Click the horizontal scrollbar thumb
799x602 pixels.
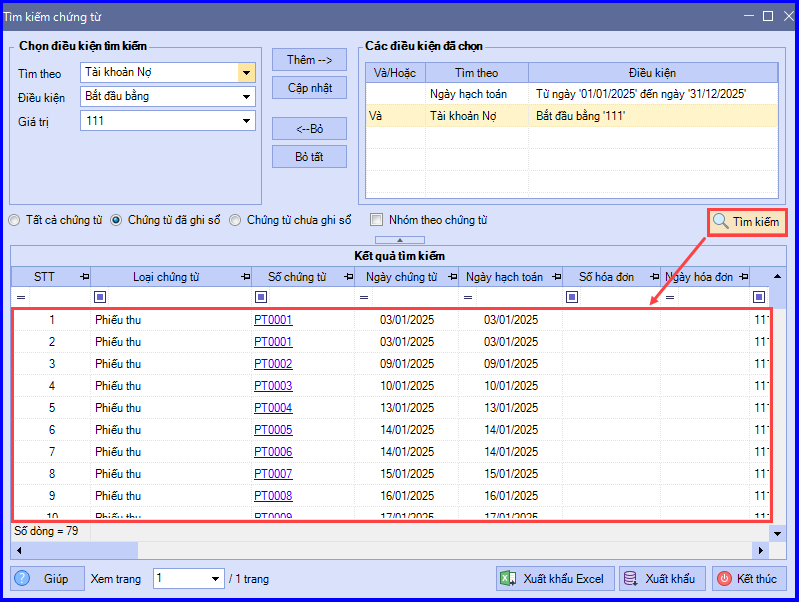(82, 551)
